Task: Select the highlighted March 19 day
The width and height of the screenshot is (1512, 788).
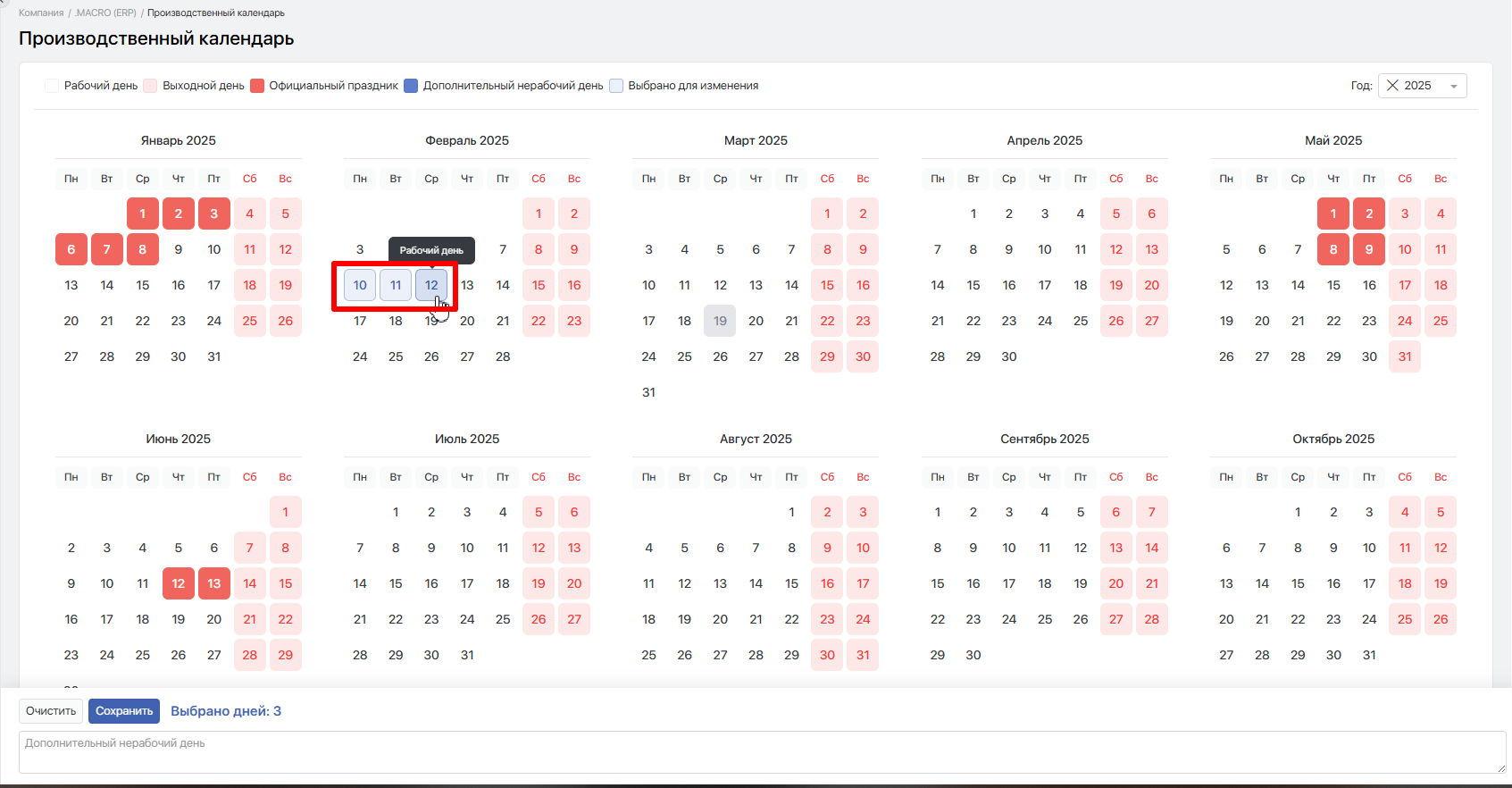Action: click(720, 321)
